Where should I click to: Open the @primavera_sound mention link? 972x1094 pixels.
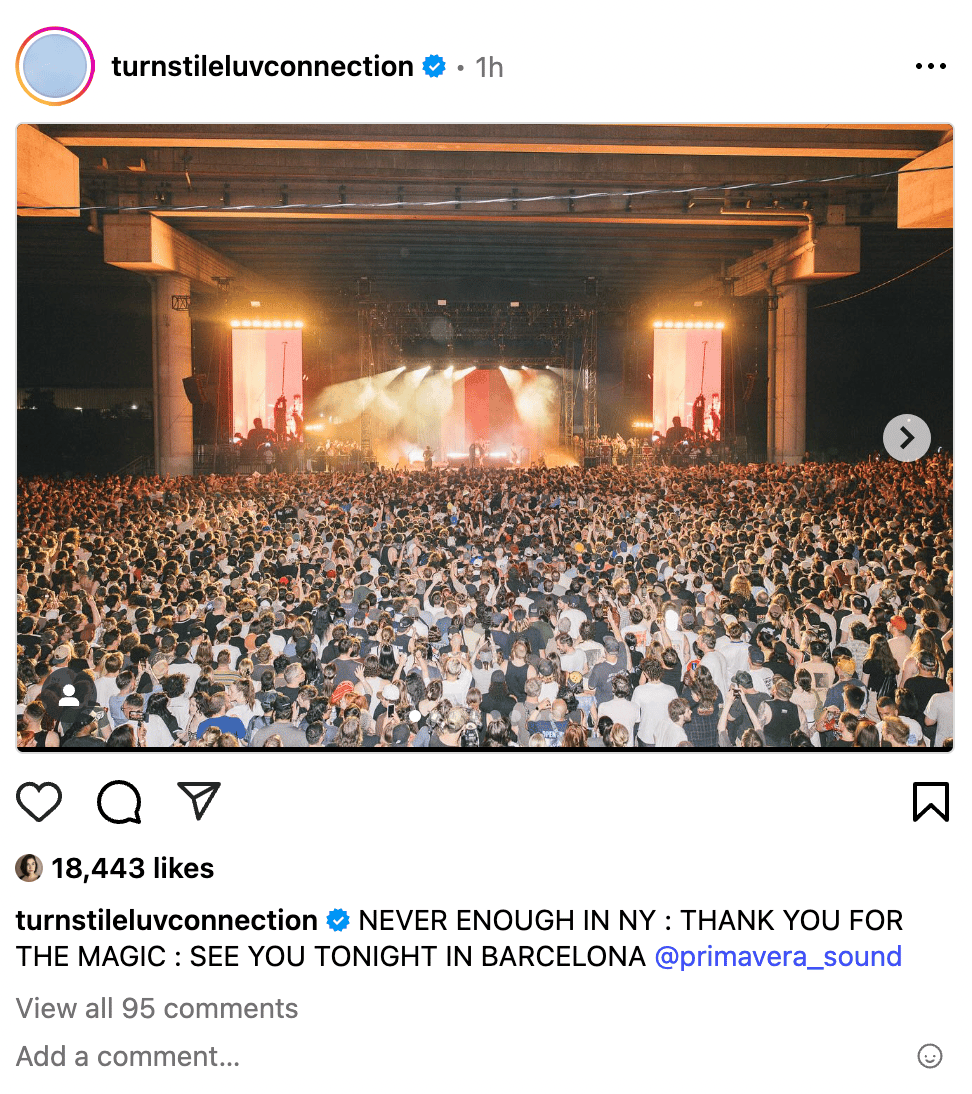coord(778,956)
